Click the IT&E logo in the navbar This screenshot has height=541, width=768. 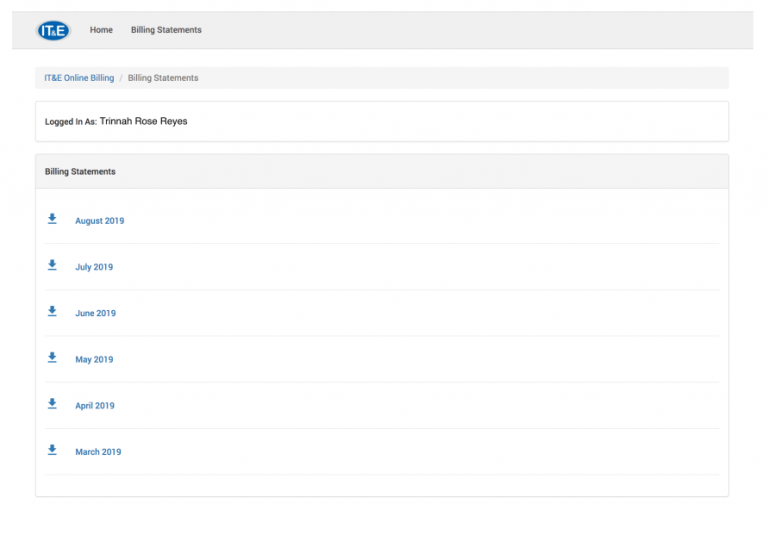(53, 30)
